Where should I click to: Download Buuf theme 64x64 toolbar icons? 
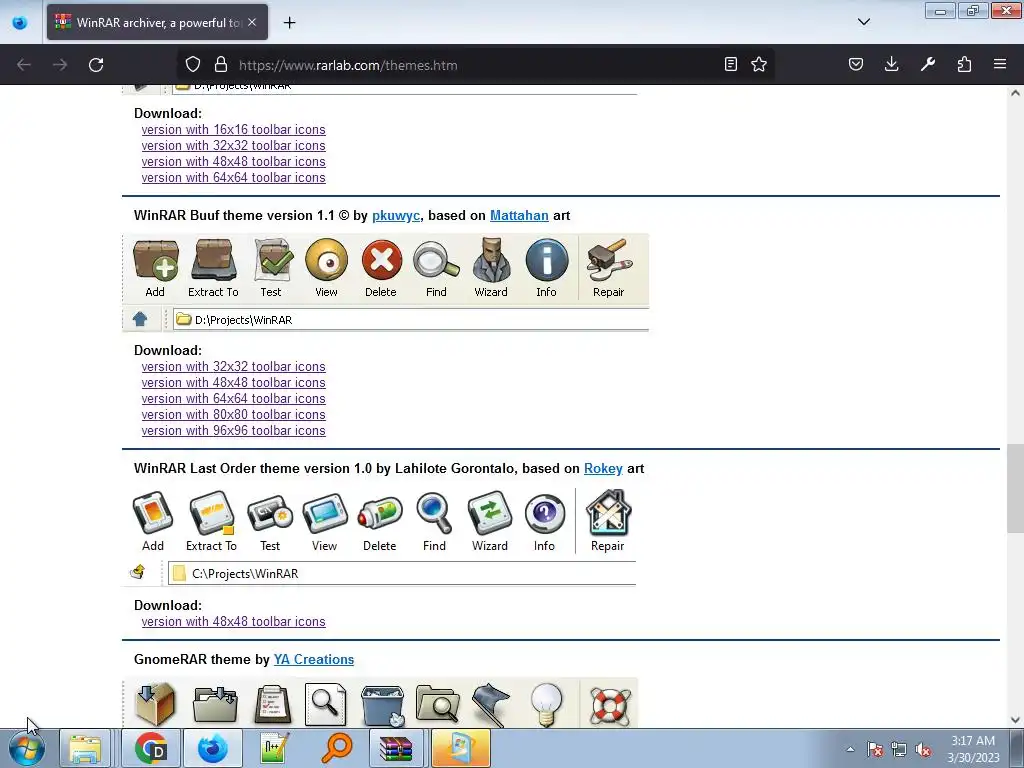pos(233,398)
